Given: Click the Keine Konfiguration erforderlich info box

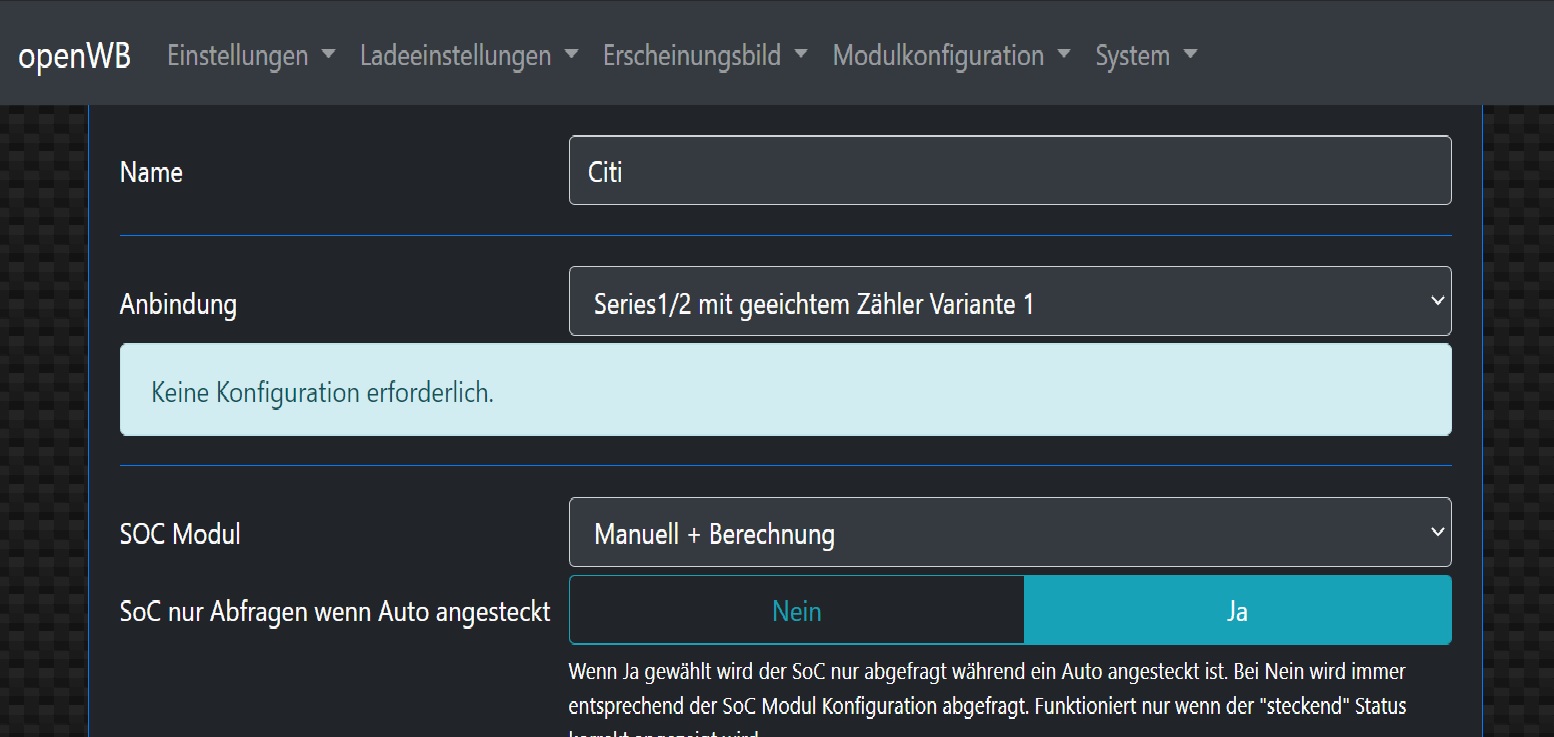Looking at the screenshot, I should [x=785, y=390].
